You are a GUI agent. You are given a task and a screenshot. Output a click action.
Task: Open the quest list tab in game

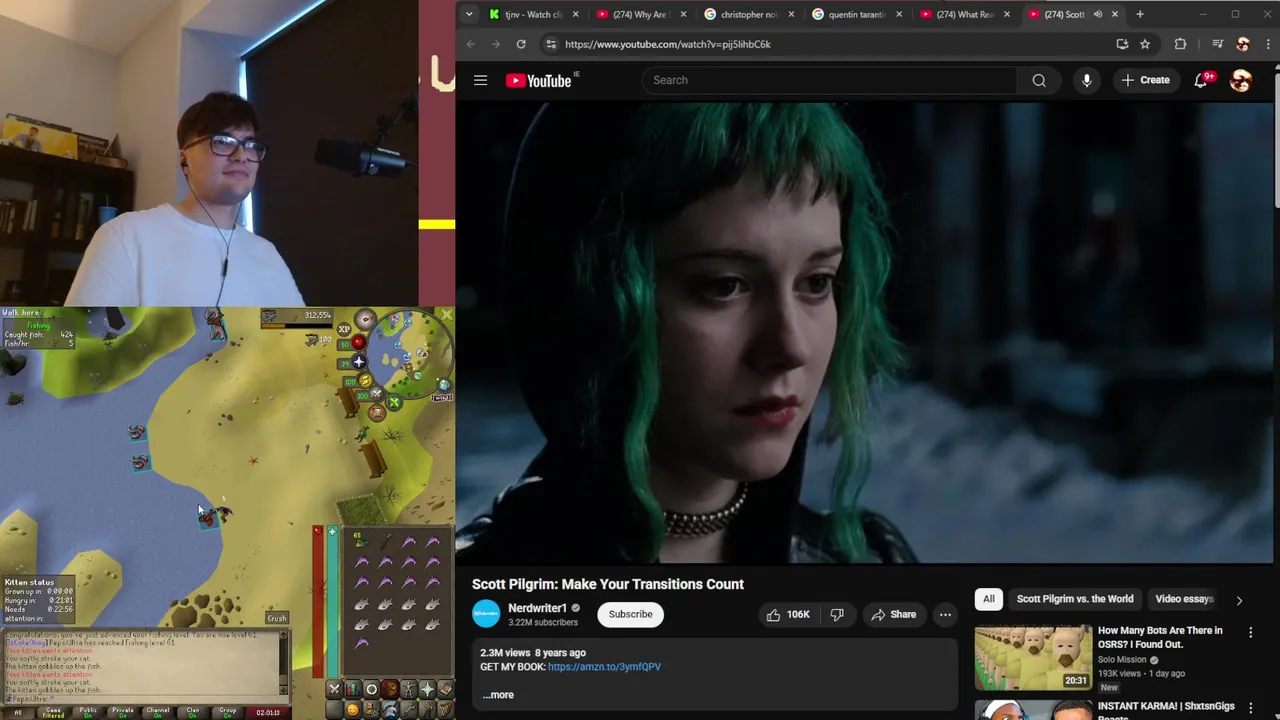[372, 689]
